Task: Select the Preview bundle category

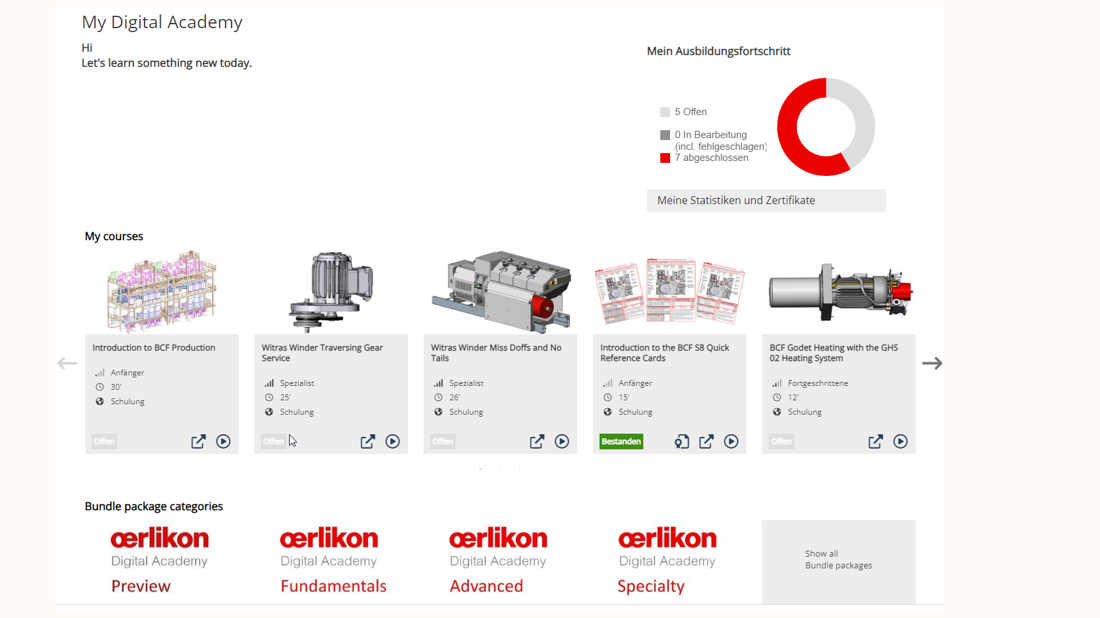Action: pos(160,561)
